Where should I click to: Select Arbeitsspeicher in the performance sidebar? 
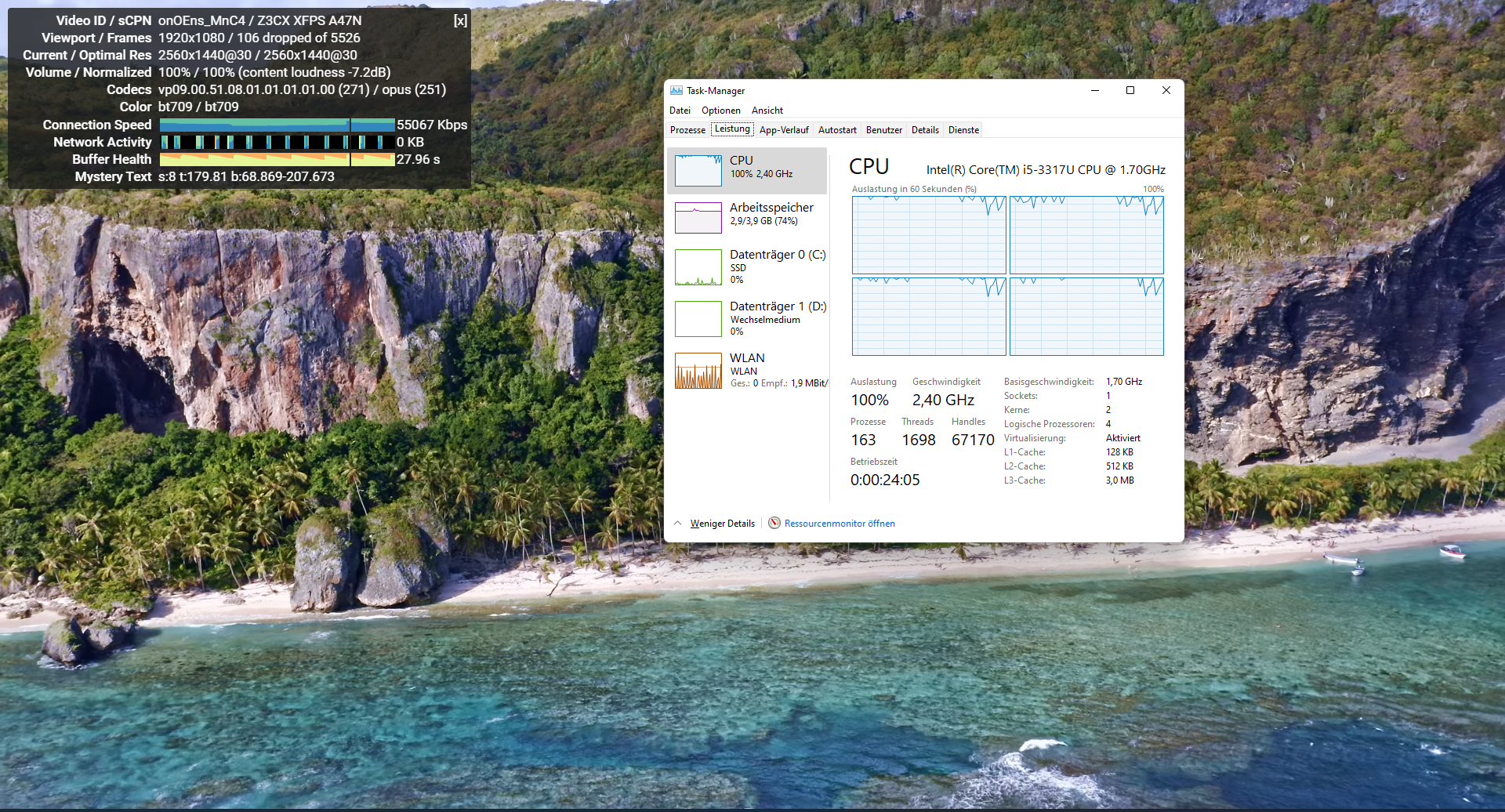(747, 217)
